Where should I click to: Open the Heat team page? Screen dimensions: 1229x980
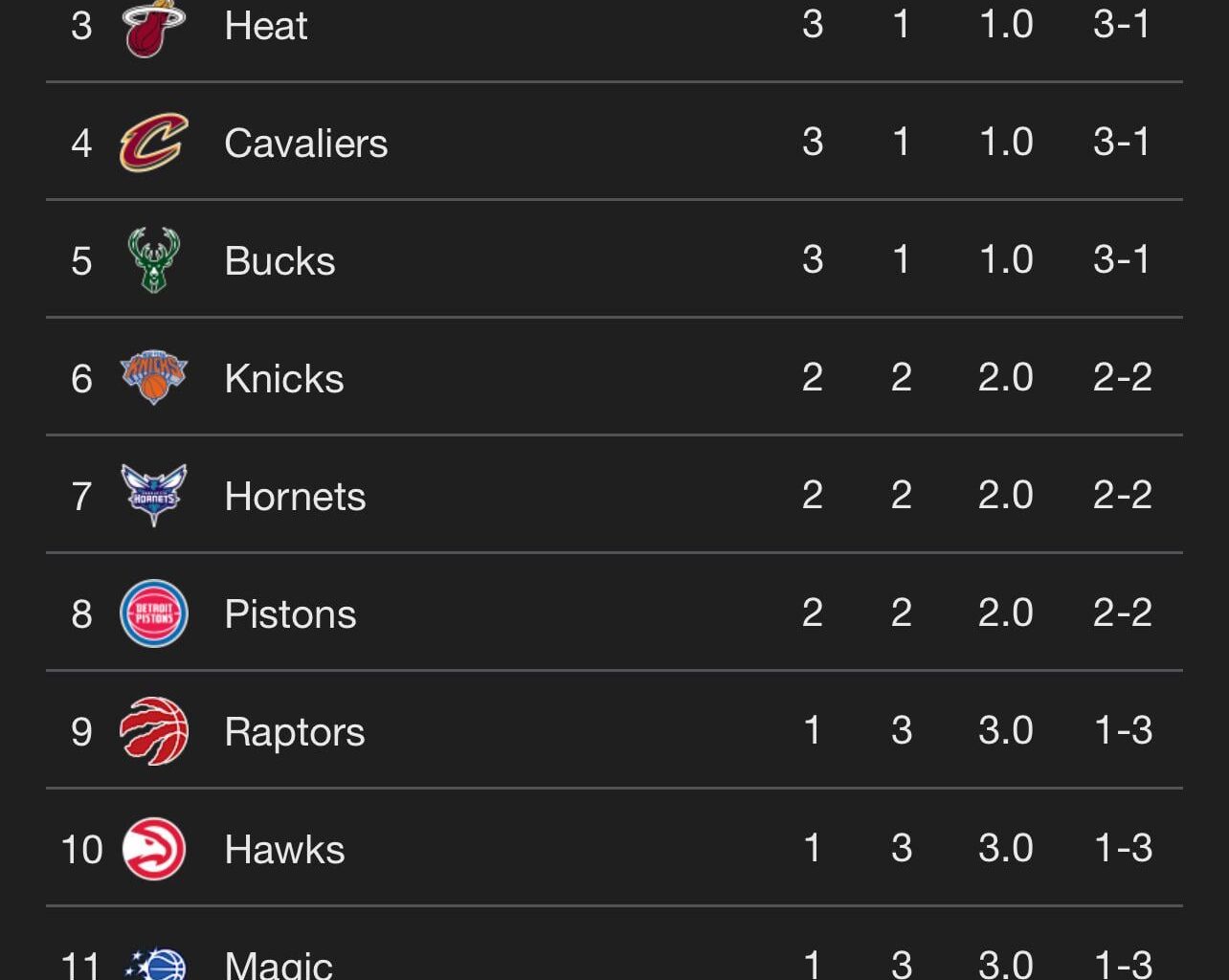264,25
